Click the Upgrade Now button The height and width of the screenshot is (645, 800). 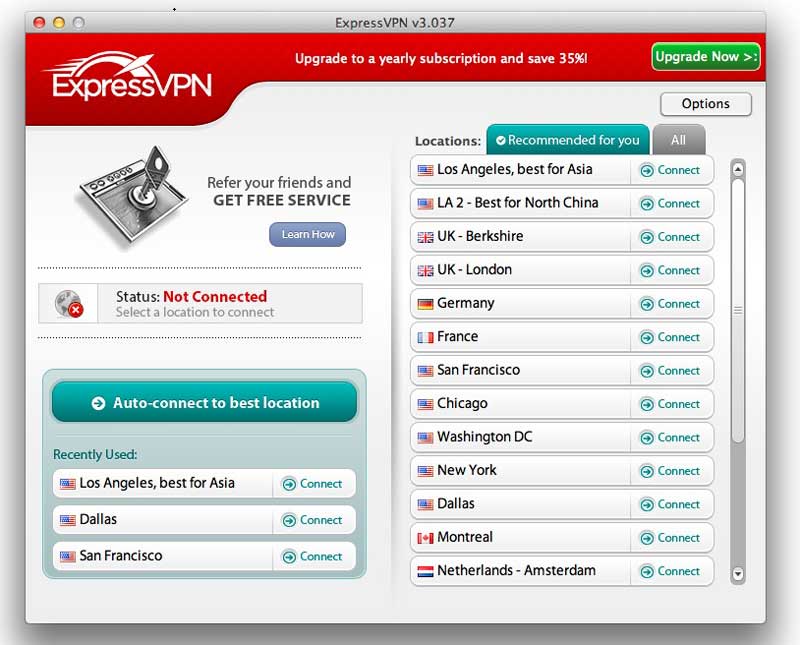click(x=705, y=57)
